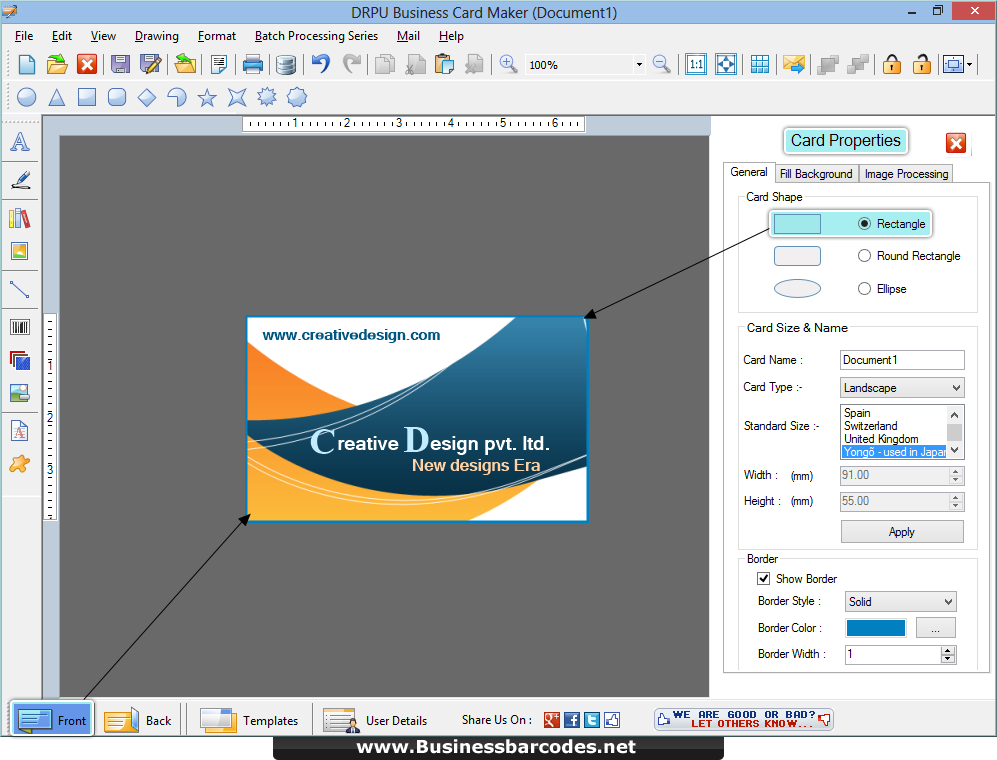The image size is (997, 760).
Task: Open the Card Type Landscape dropdown
Action: coord(902,388)
